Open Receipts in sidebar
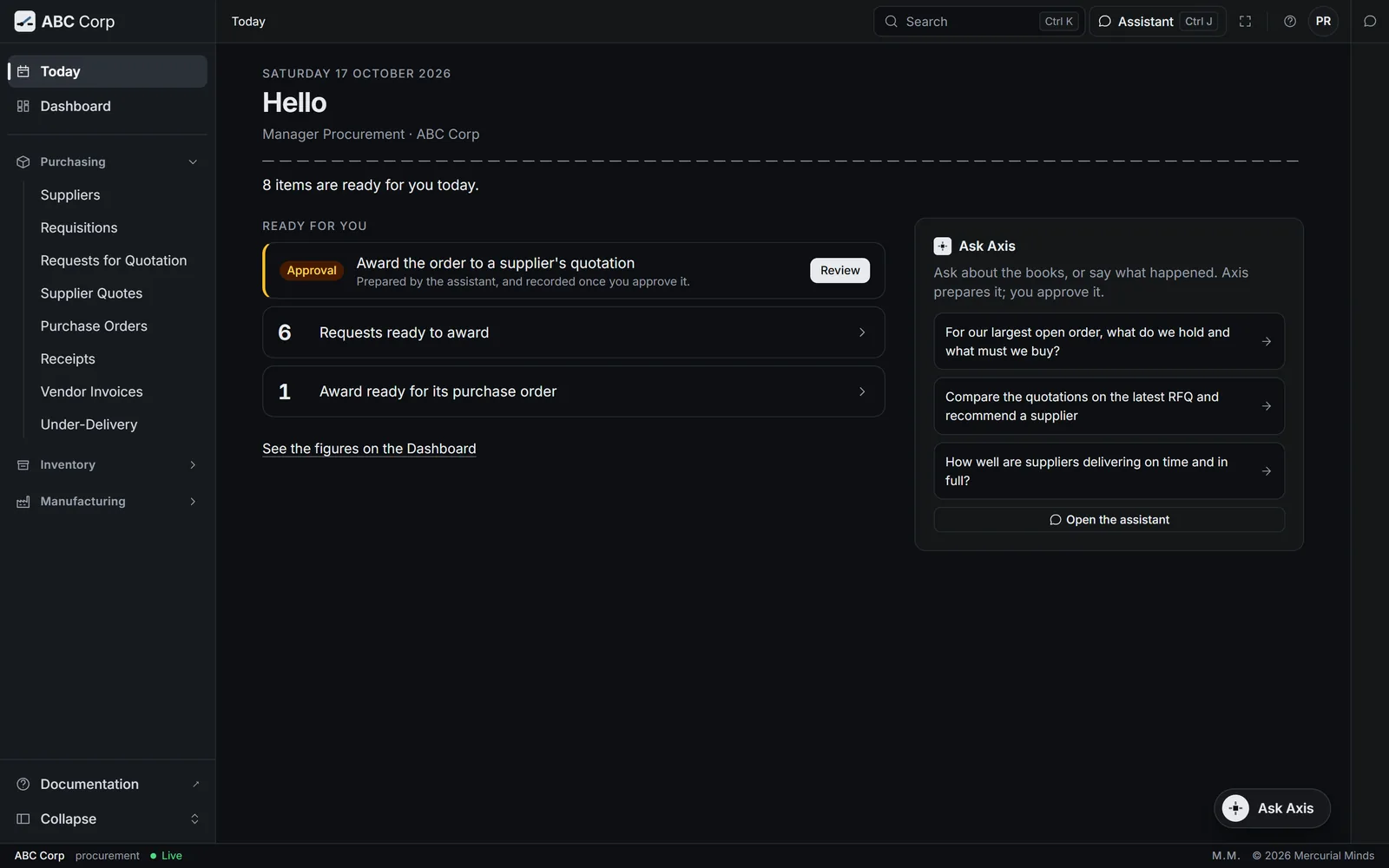 pyautogui.click(x=68, y=359)
